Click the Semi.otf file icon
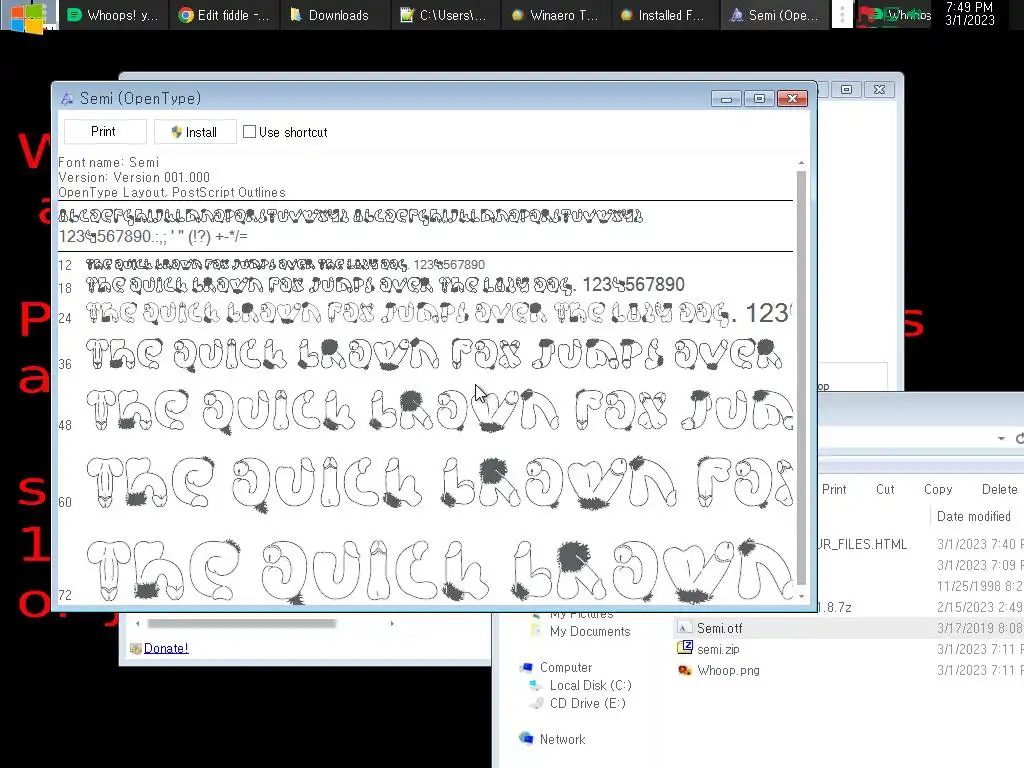This screenshot has width=1024, height=768. [x=684, y=628]
